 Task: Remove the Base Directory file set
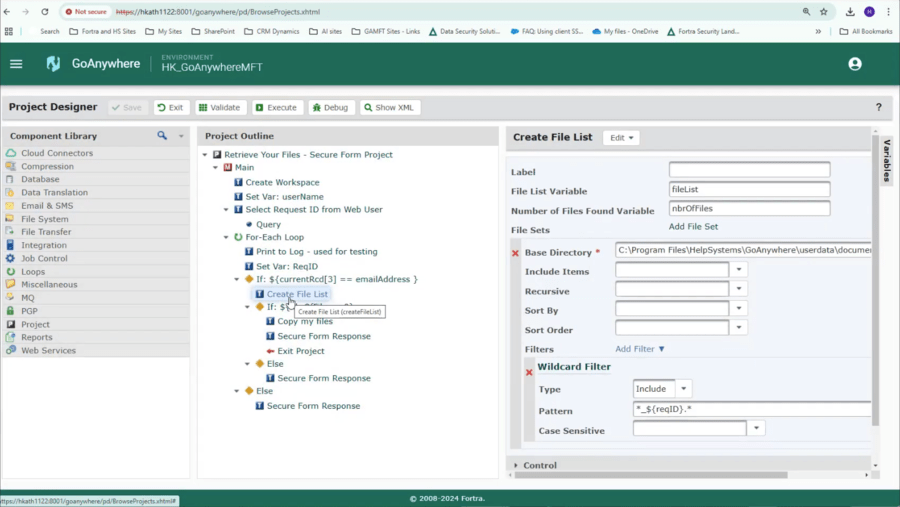pos(516,253)
